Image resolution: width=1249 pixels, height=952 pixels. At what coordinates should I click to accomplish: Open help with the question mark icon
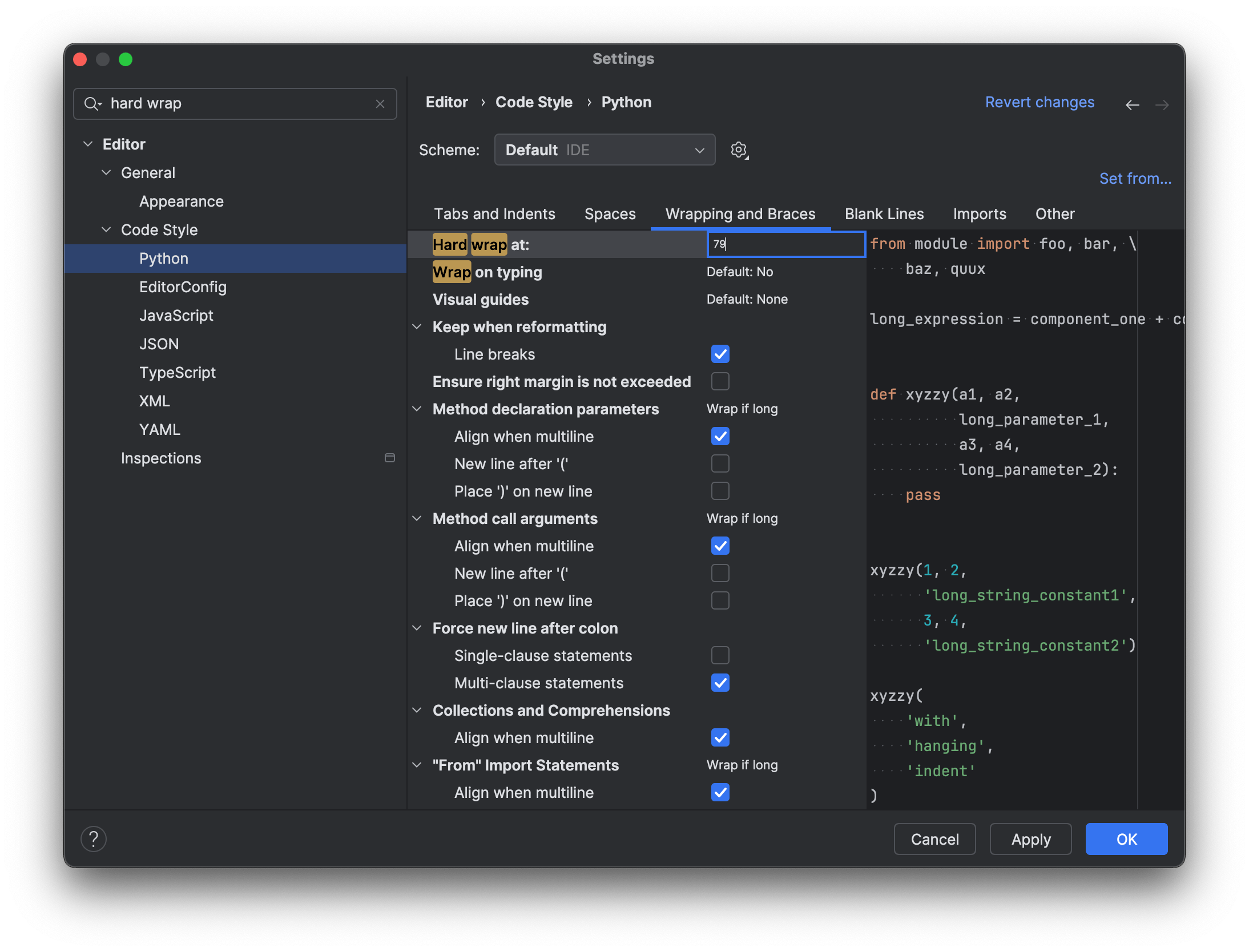tap(94, 839)
